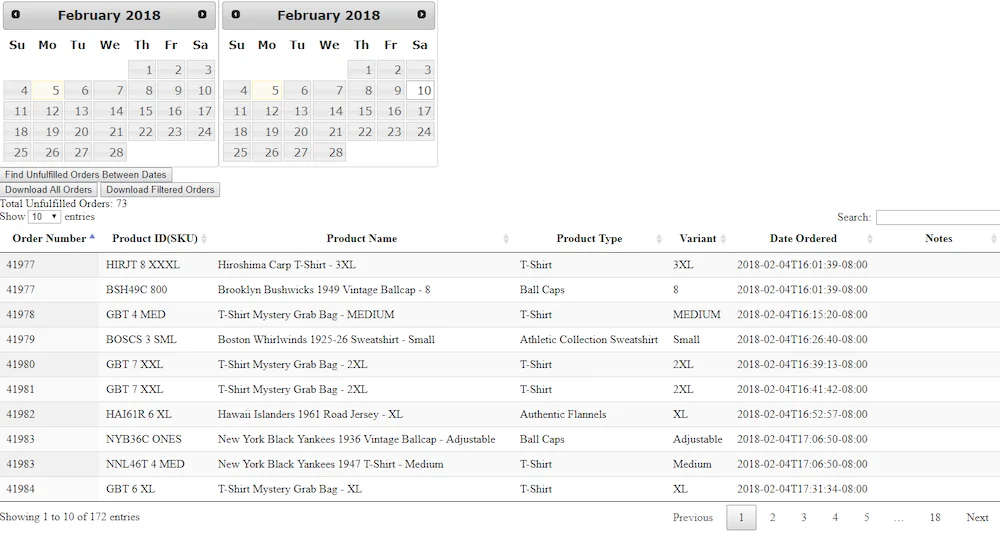Viewport: 1000px width, 551px height.
Task: Go to previous month in left calendar
Action: [16, 15]
